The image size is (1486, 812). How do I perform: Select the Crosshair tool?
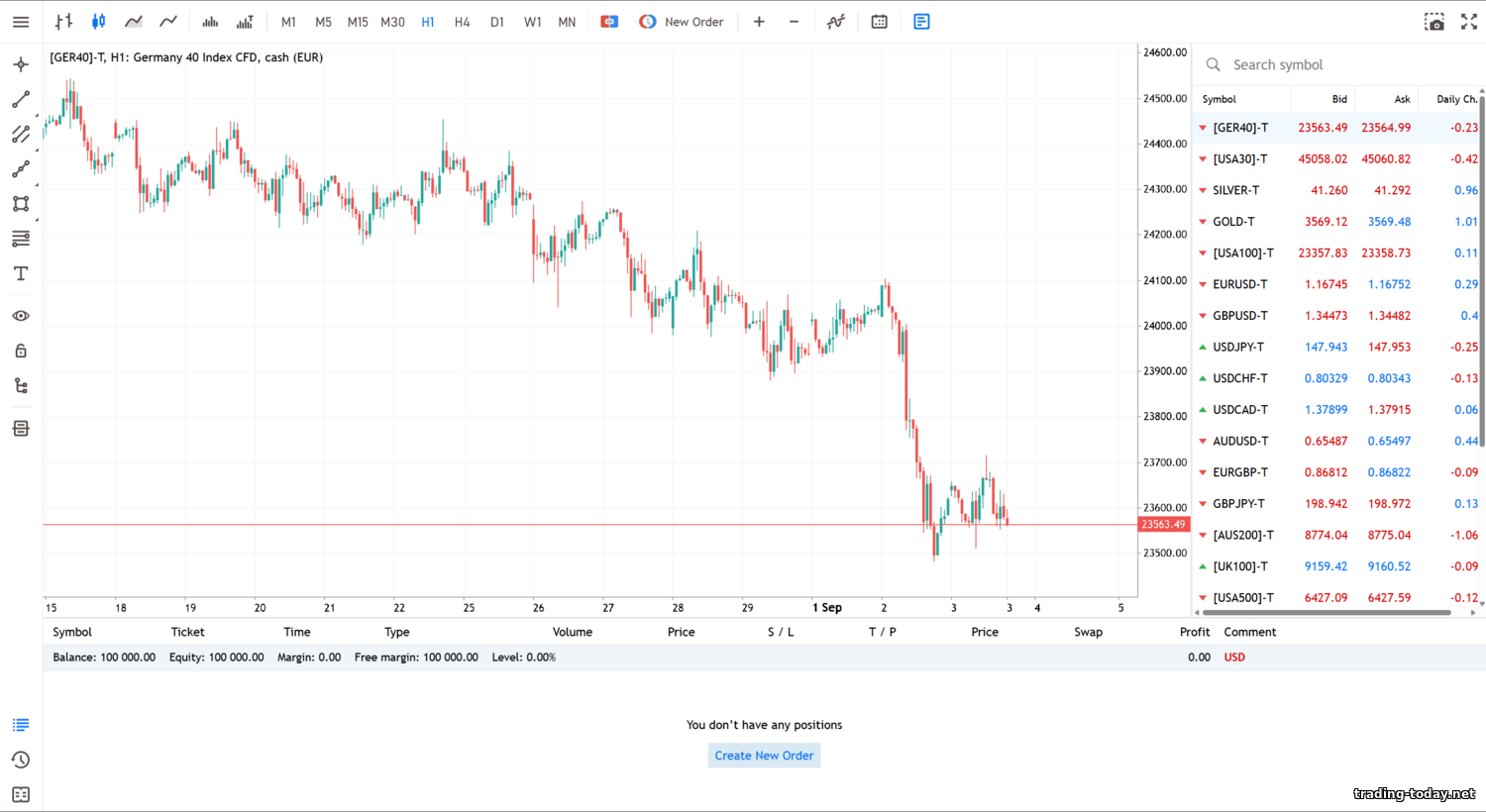(x=20, y=63)
